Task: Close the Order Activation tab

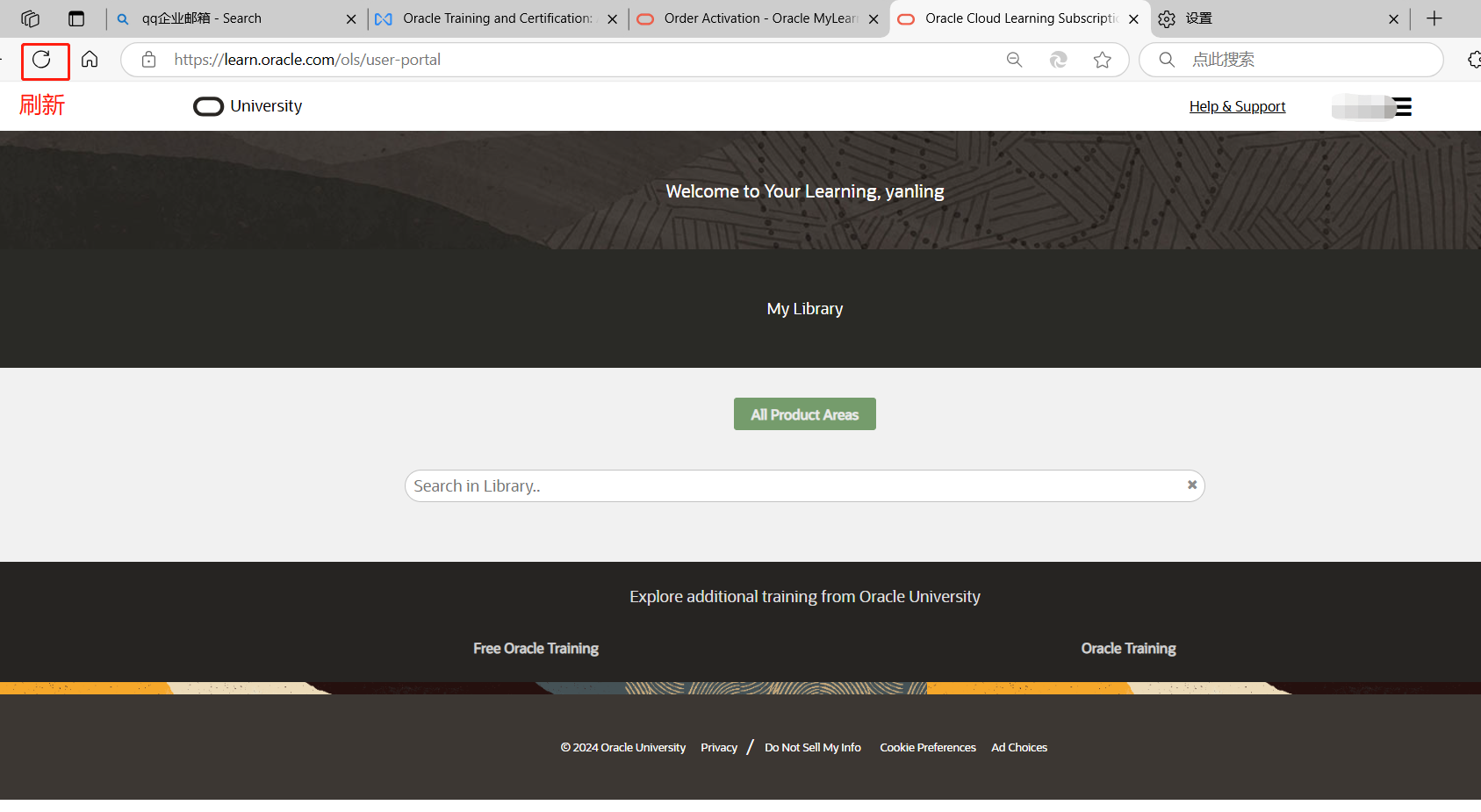Action: (874, 18)
